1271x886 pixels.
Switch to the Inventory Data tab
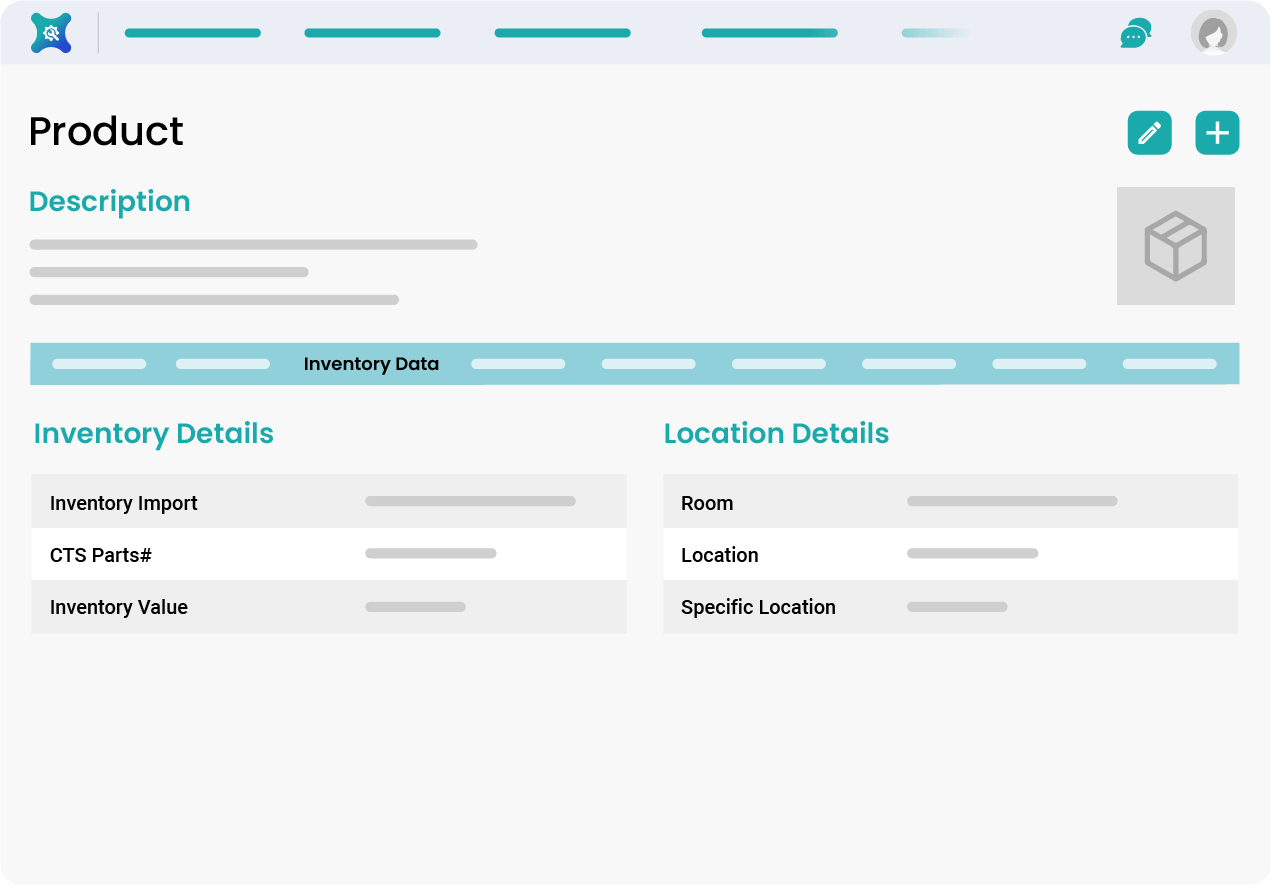point(371,363)
